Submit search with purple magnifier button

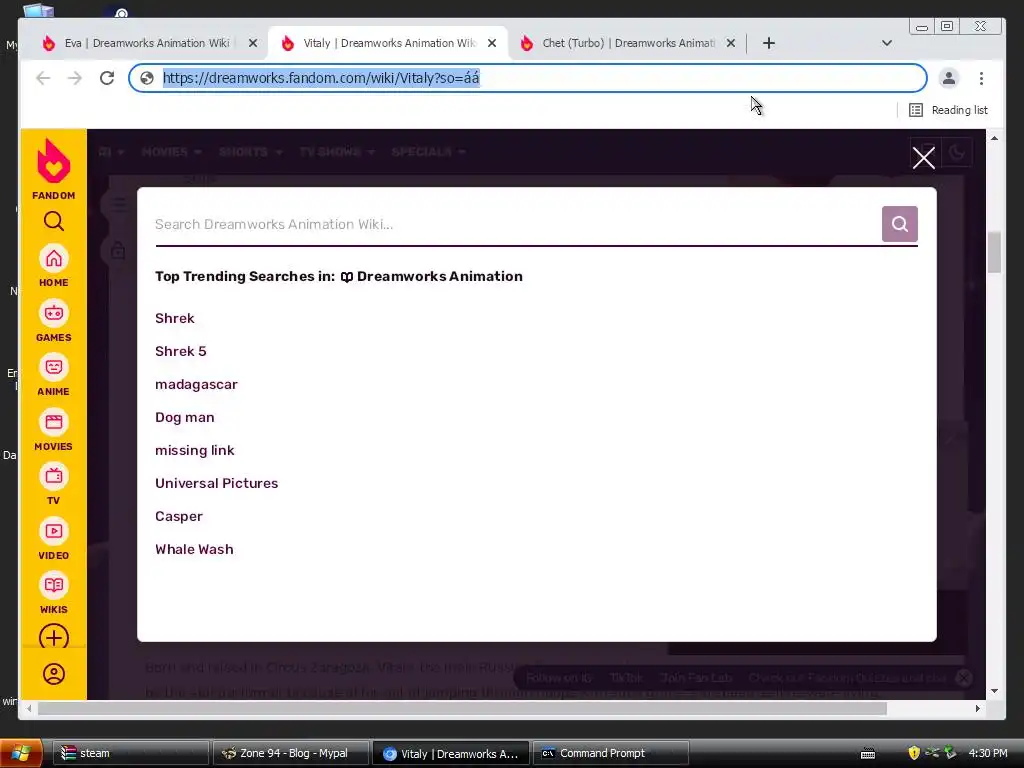pos(899,224)
